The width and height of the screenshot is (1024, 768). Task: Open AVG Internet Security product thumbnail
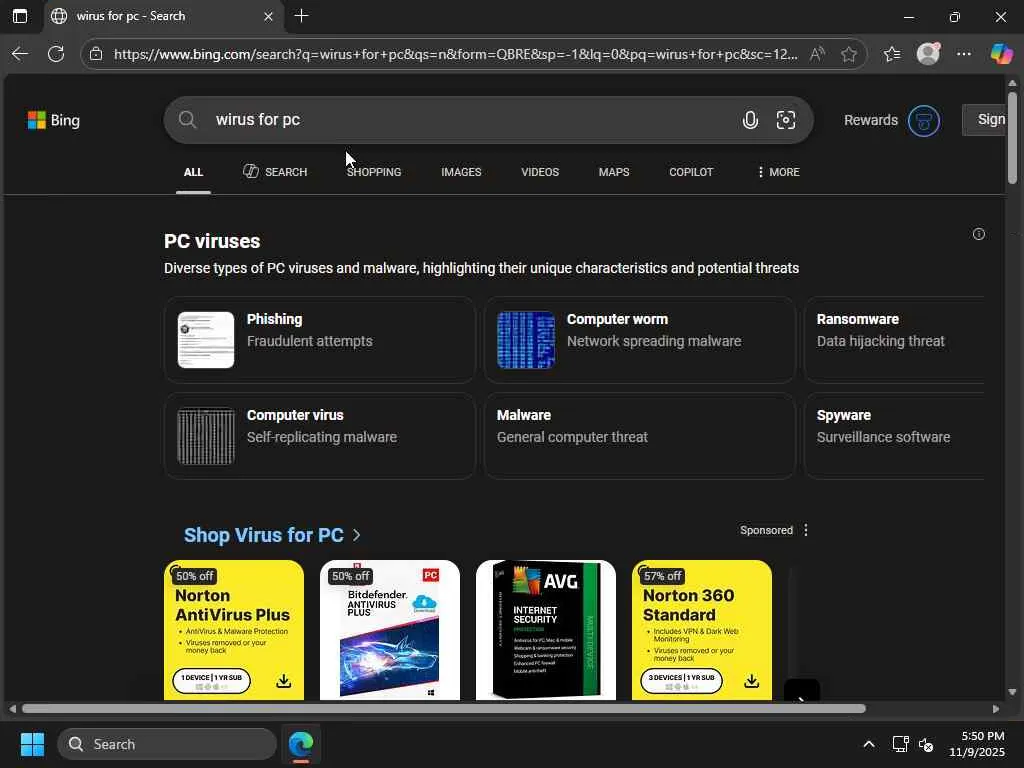[546, 630]
